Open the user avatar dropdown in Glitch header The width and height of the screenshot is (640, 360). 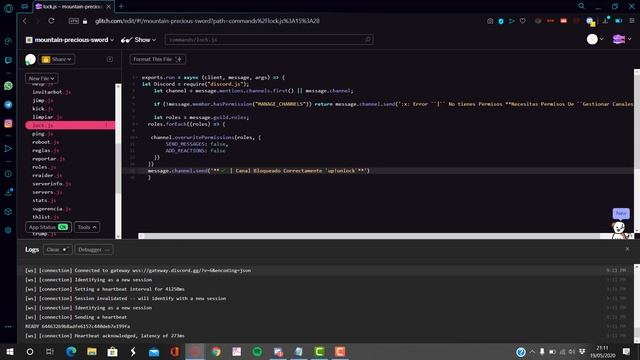(595, 39)
